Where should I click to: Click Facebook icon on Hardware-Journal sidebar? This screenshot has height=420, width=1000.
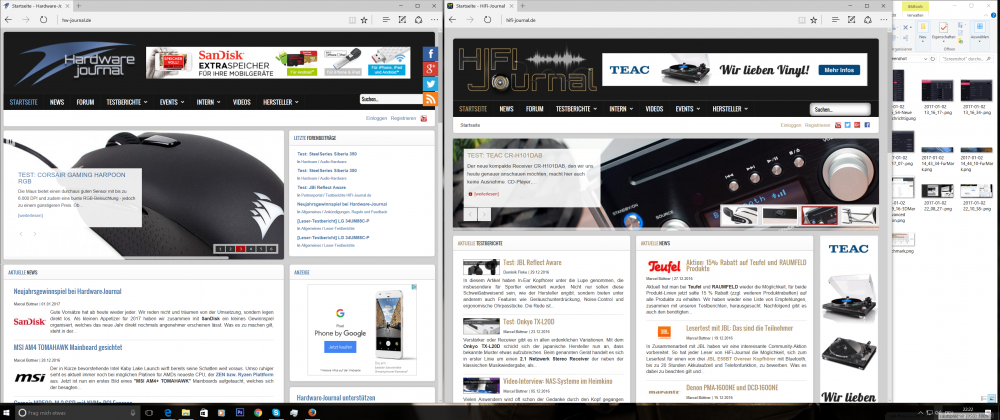(431, 54)
